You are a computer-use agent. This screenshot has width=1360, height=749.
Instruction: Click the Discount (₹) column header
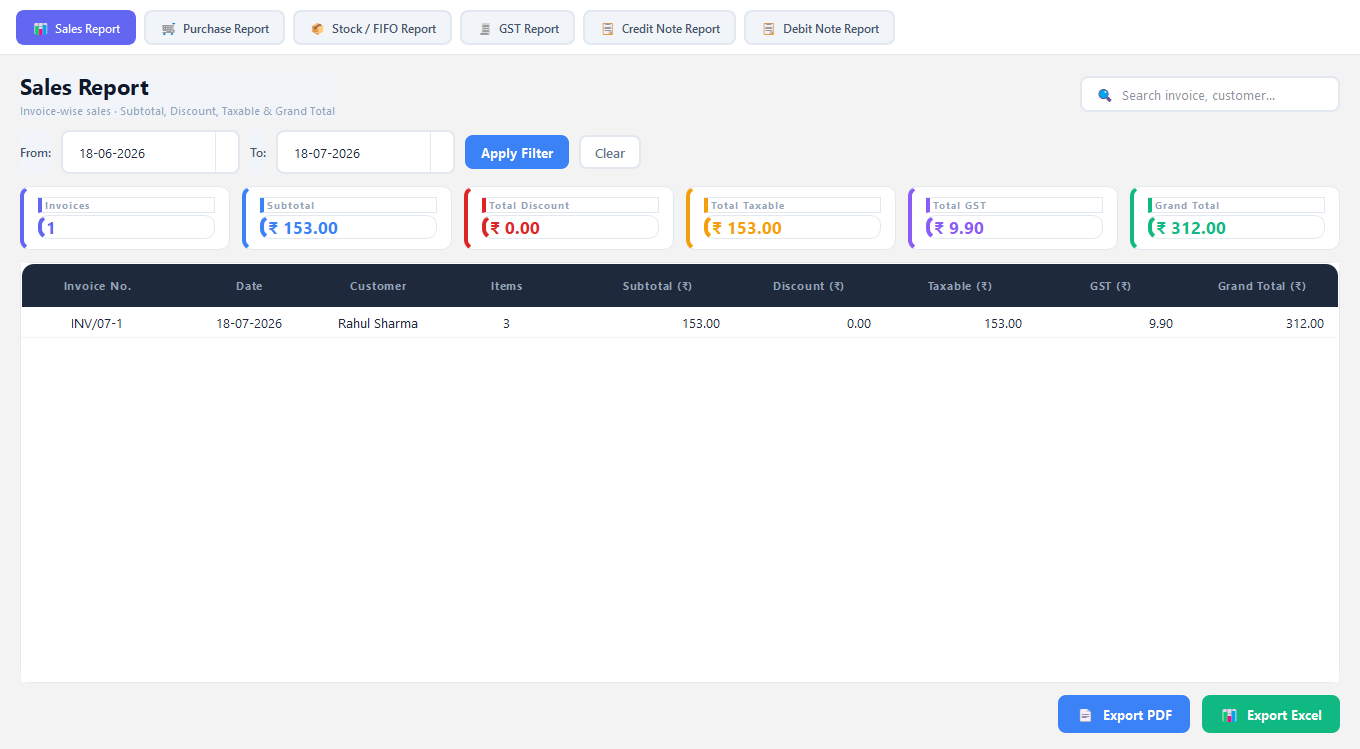click(x=808, y=286)
